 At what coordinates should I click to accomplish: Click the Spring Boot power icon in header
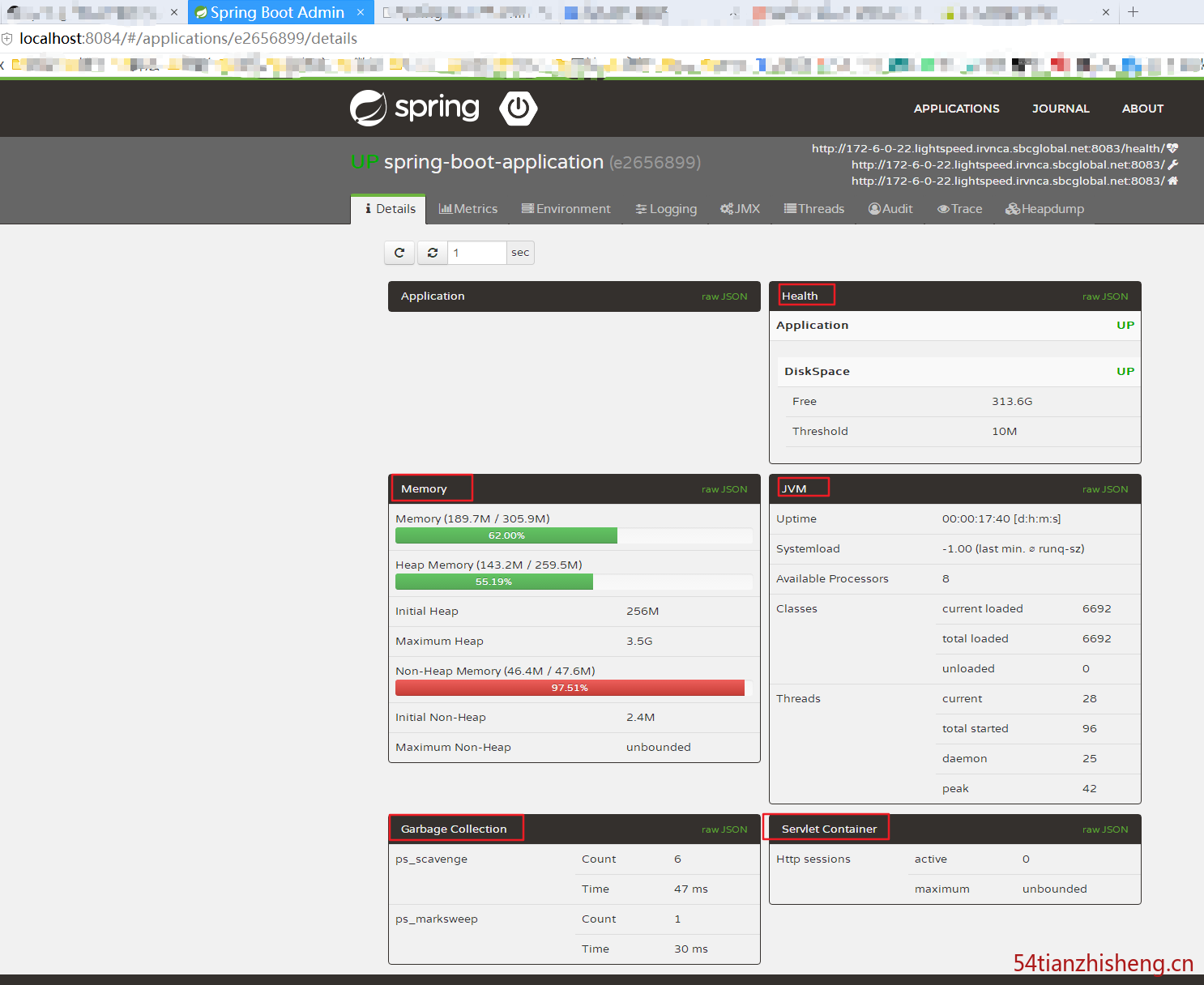(x=518, y=108)
